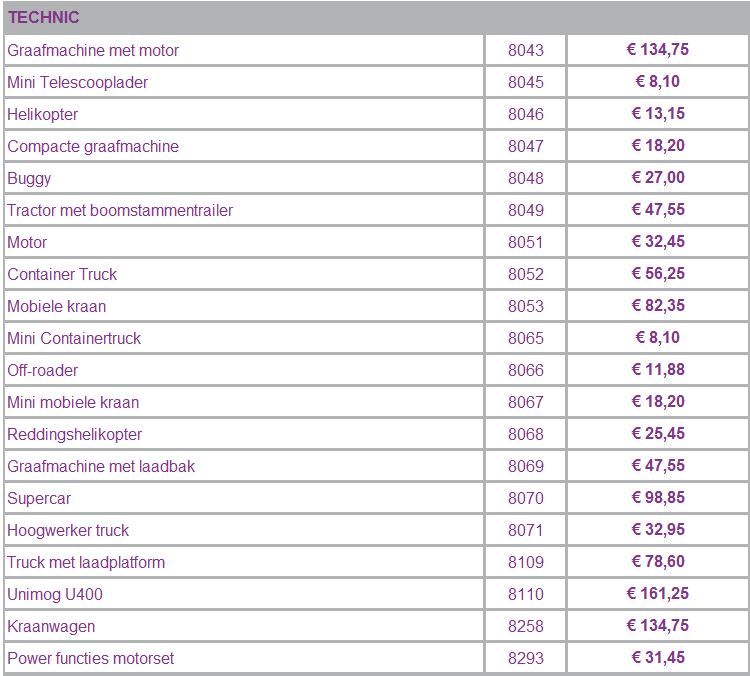Select 'Reddingshelikopter' product name
The width and height of the screenshot is (750, 676).
point(75,435)
